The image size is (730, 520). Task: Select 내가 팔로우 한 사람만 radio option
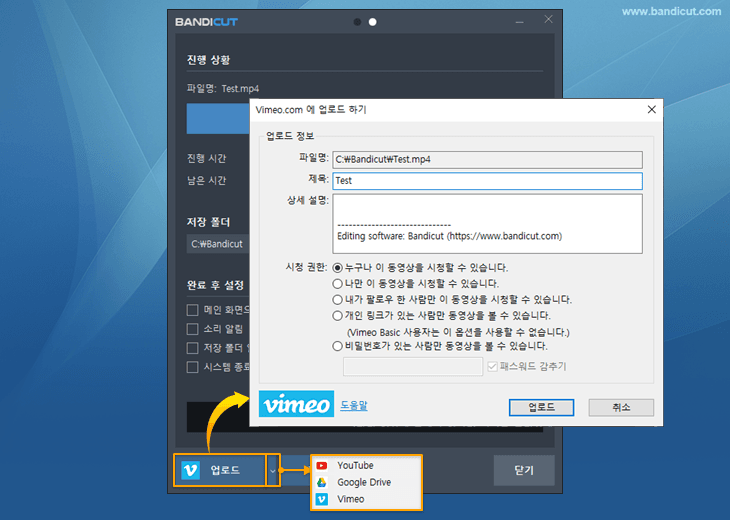[x=338, y=299]
